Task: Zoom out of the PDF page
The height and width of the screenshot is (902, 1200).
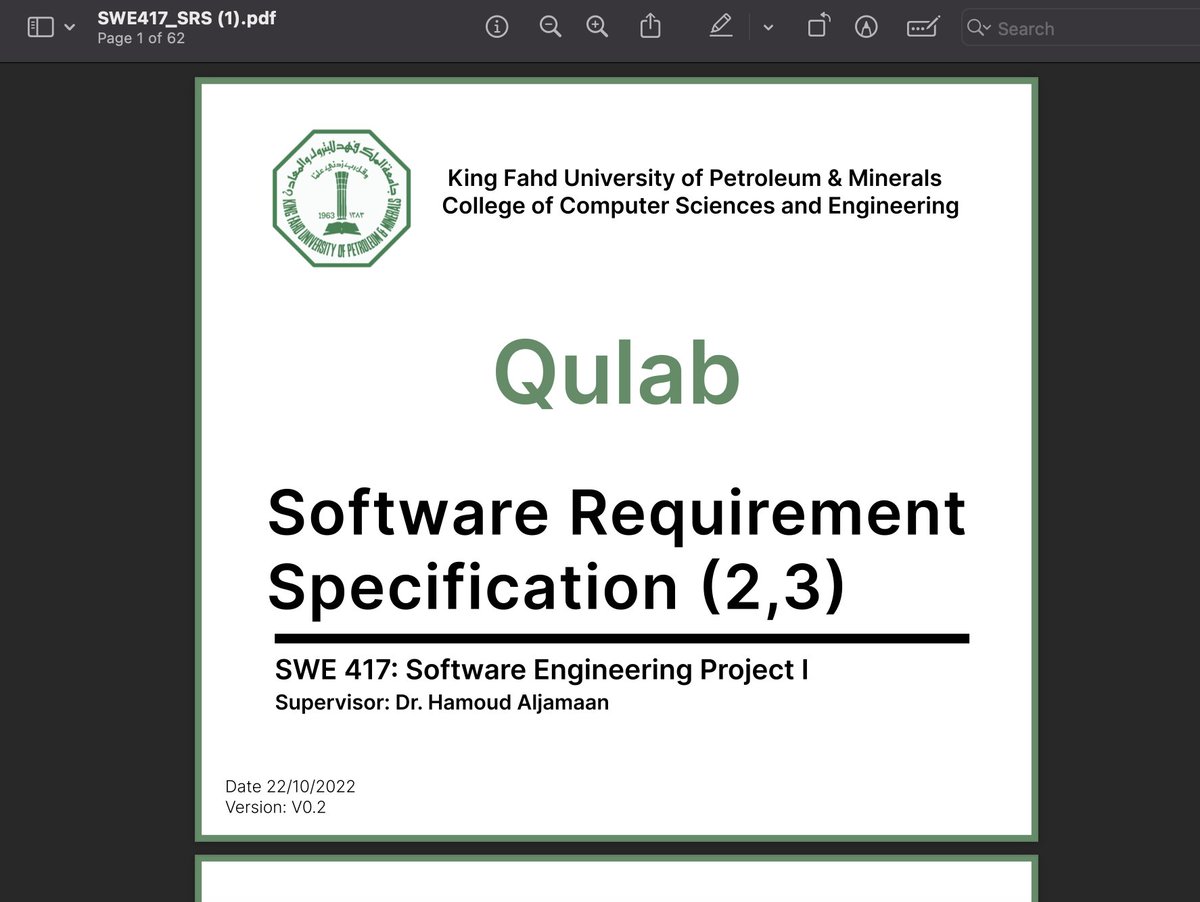Action: (x=550, y=28)
